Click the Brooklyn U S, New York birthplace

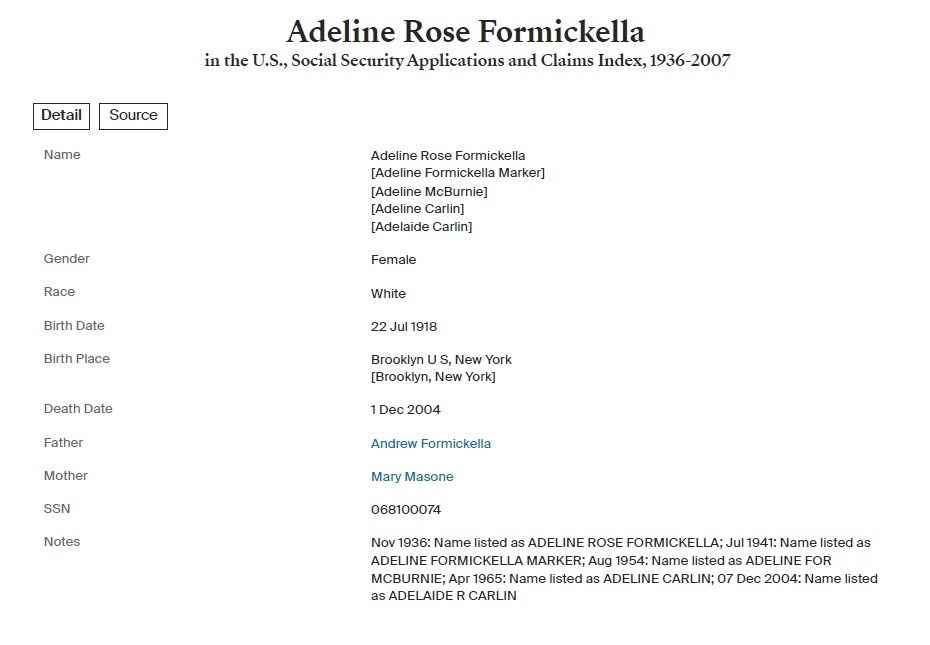click(x=441, y=360)
